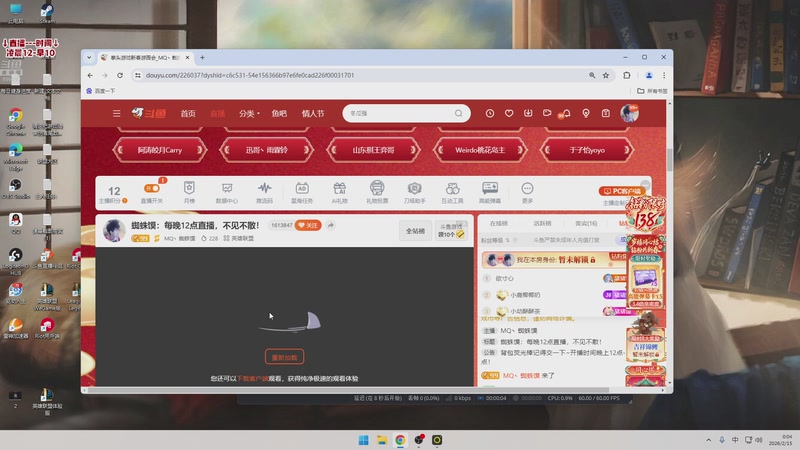Open the Chrome tab search dropdown
The width and height of the screenshot is (800, 450).
coord(89,58)
